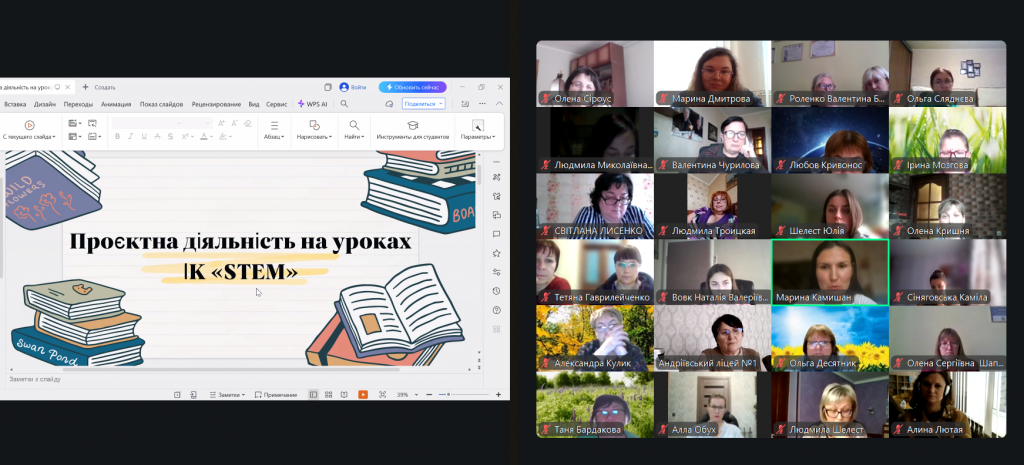Click the orange play slideshow button in status bar

362,395
